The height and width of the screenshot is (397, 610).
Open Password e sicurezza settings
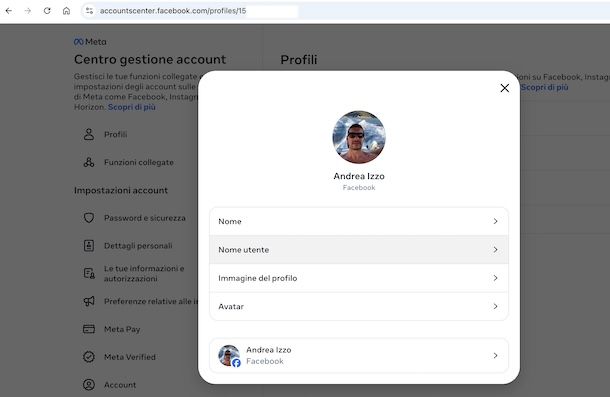145,218
